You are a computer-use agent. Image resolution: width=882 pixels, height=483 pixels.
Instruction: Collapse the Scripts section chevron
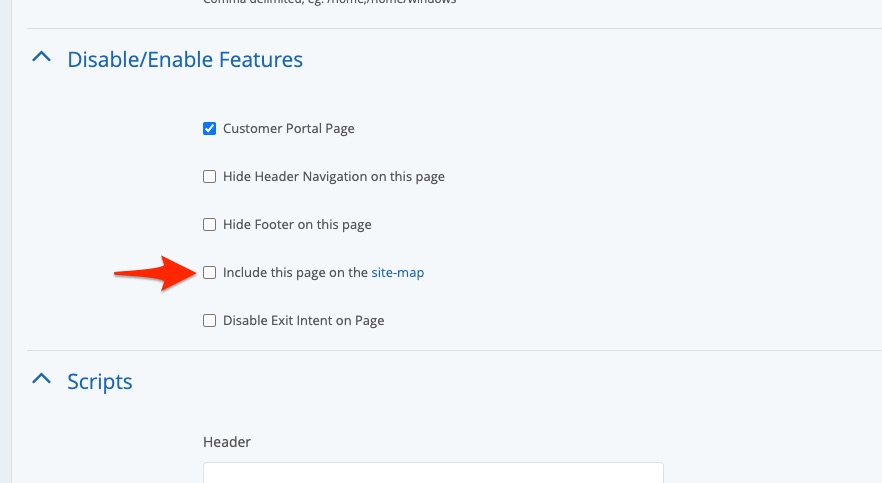coord(41,380)
